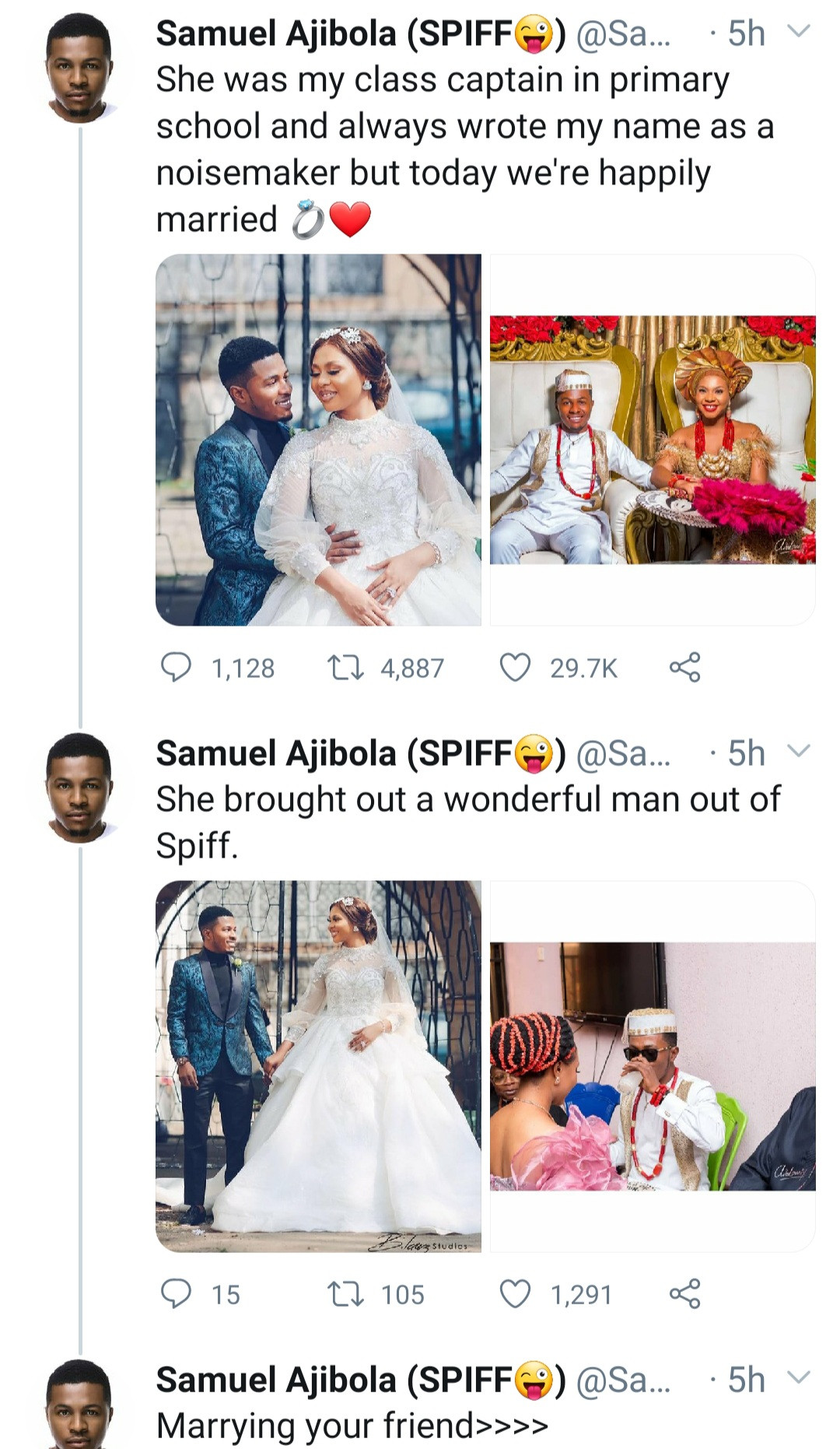Retweet the tweet with 4,887 retweets

(x=345, y=668)
